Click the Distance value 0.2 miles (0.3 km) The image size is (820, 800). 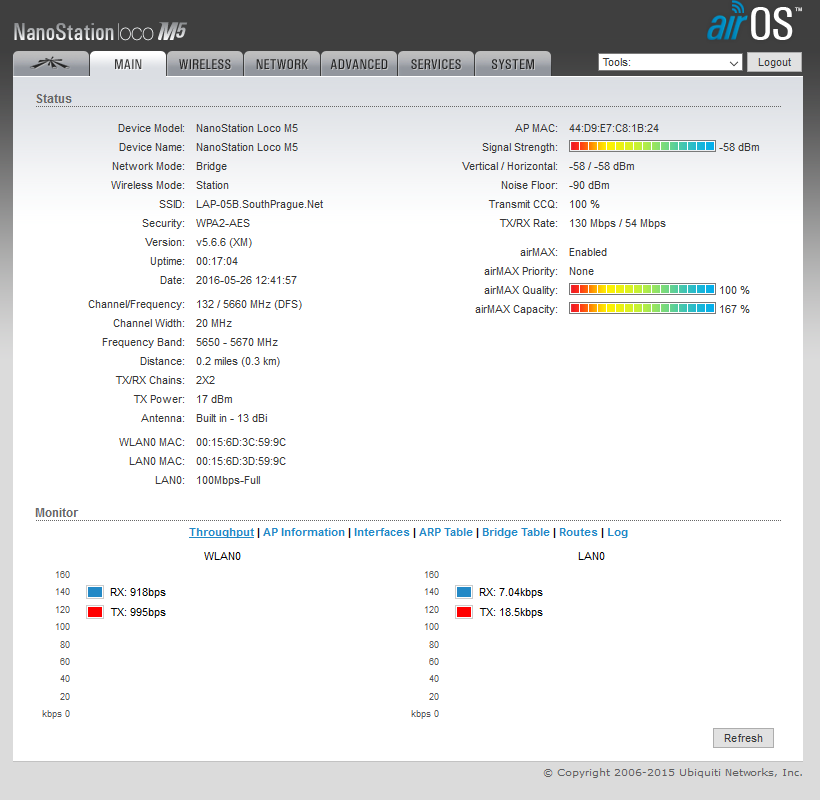point(238,361)
